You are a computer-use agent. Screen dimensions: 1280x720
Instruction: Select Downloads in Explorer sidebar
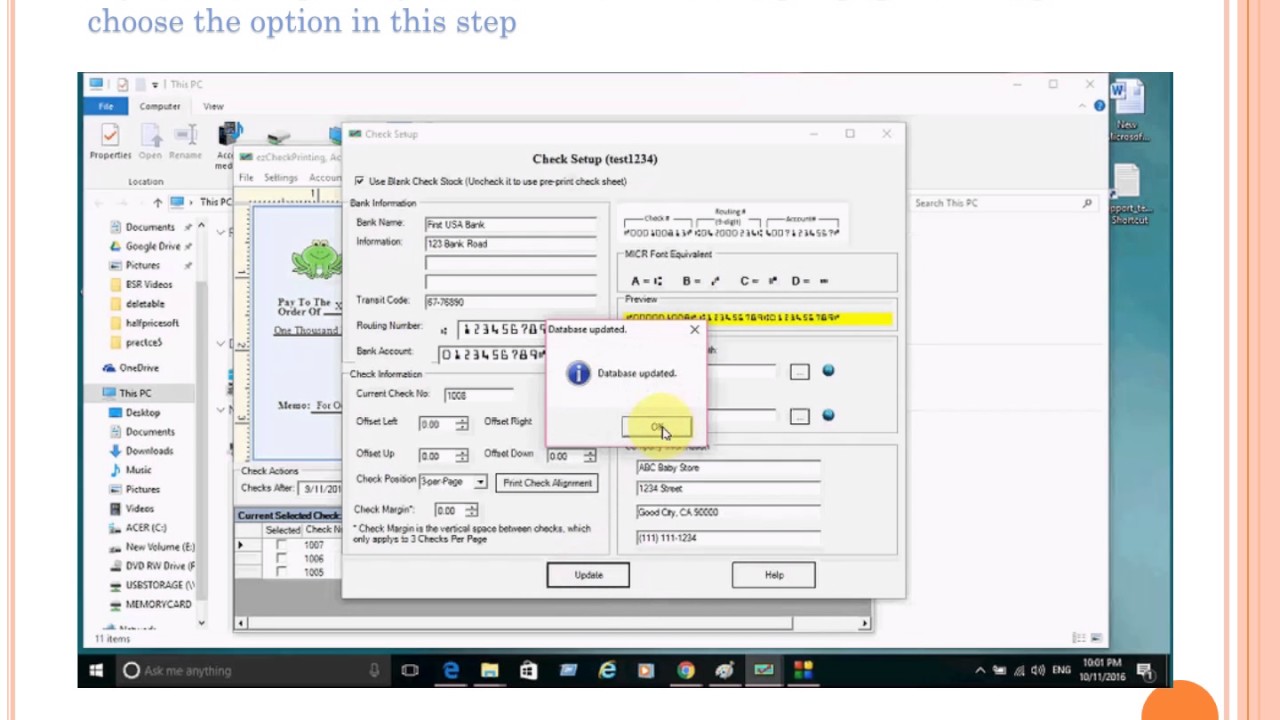point(149,451)
